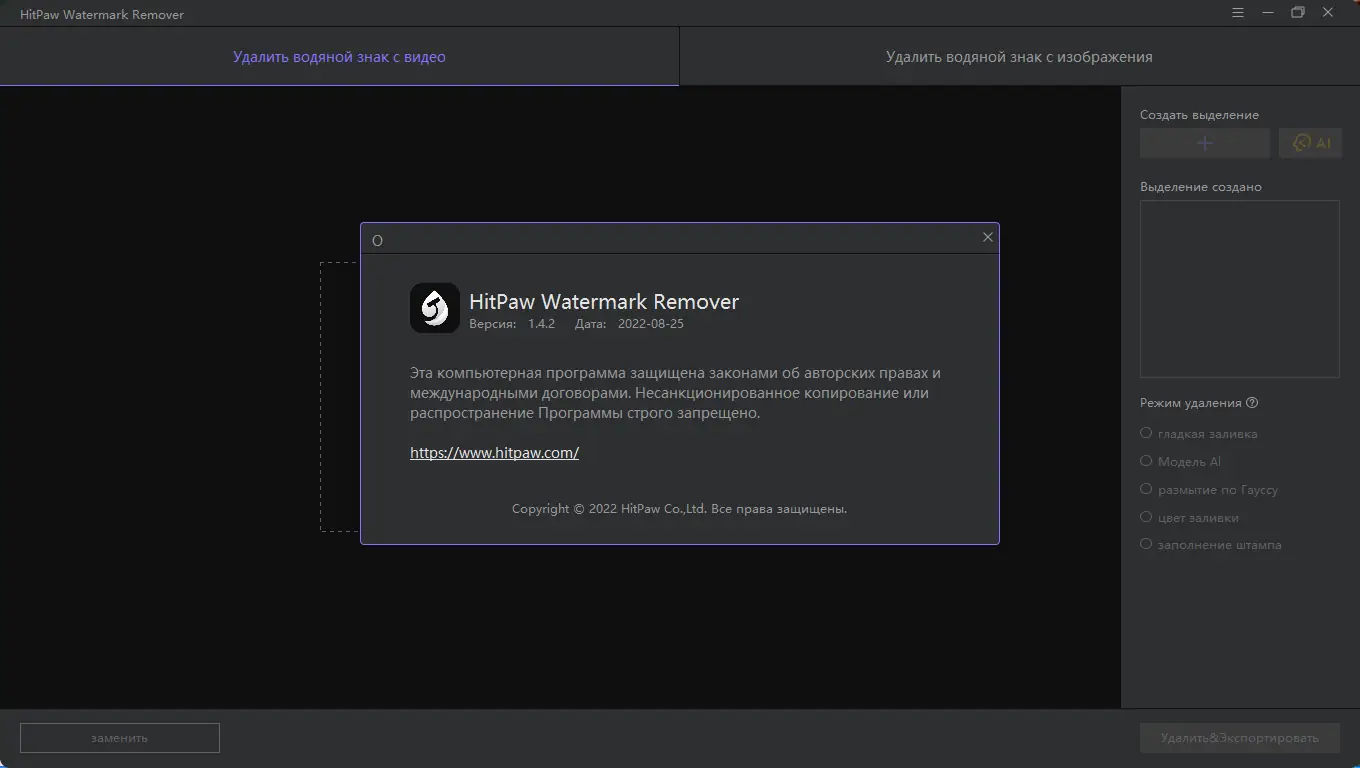Restore down the HitPaw main window
This screenshot has width=1360, height=768.
(1298, 13)
